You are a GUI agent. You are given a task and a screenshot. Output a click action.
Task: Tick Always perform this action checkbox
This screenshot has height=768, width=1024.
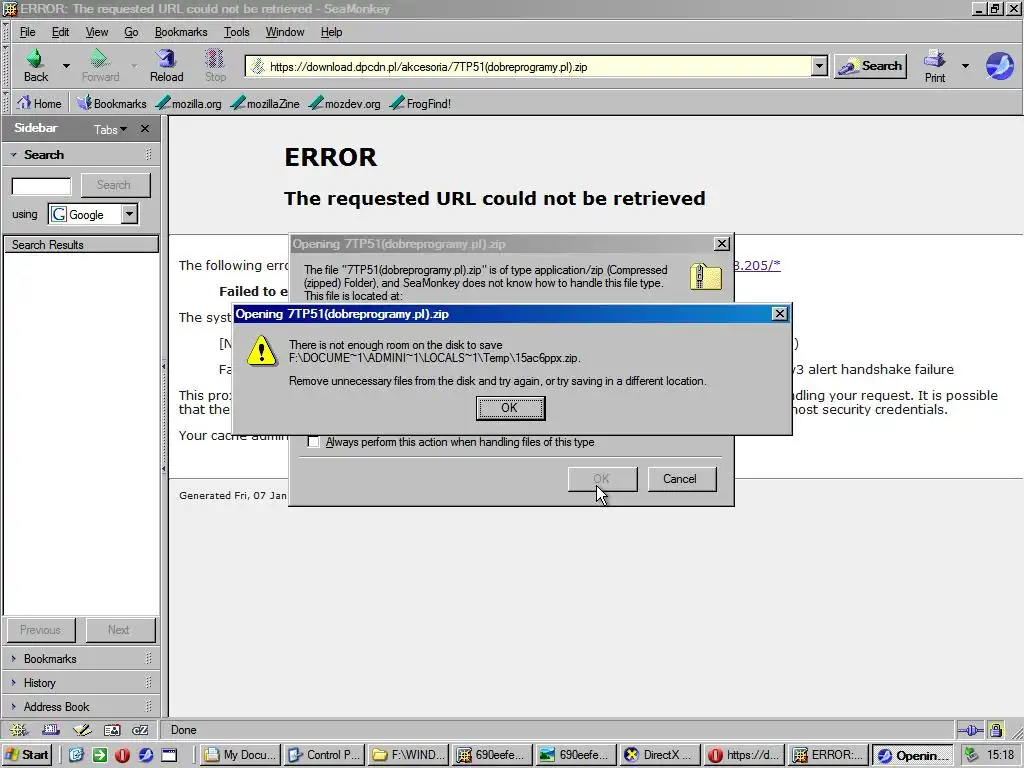[x=313, y=442]
